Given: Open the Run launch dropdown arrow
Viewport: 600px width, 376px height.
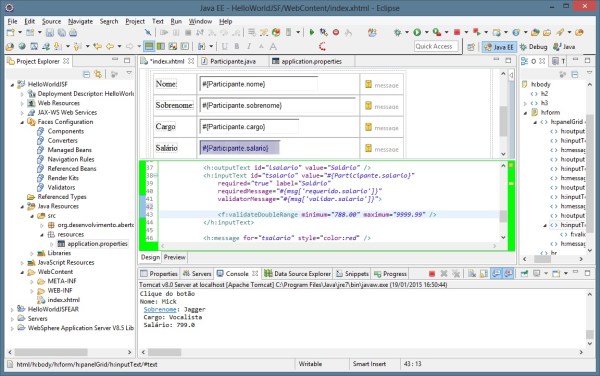Looking at the screenshot, I should click(426, 33).
